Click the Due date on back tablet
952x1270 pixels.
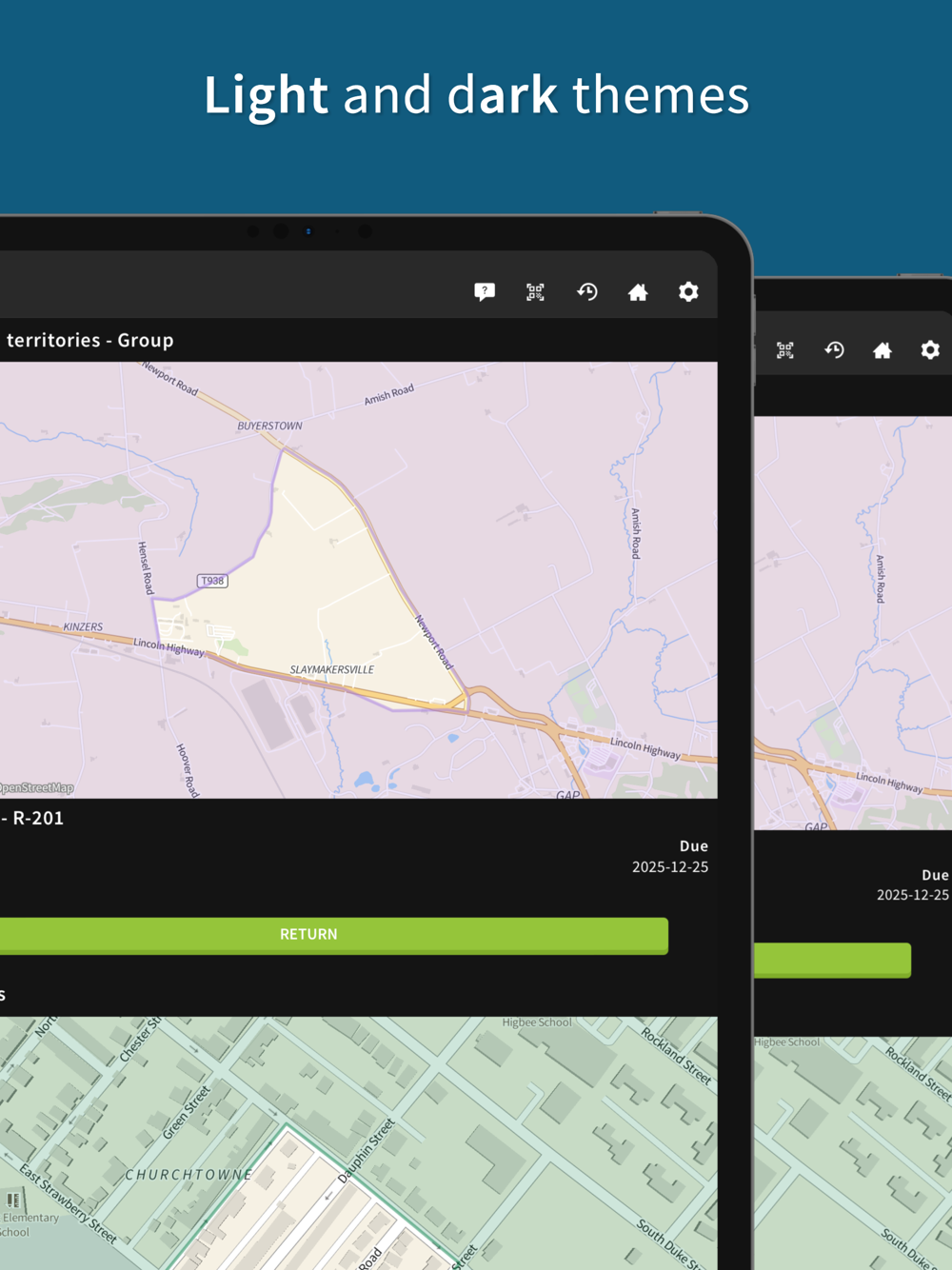pyautogui.click(x=913, y=895)
